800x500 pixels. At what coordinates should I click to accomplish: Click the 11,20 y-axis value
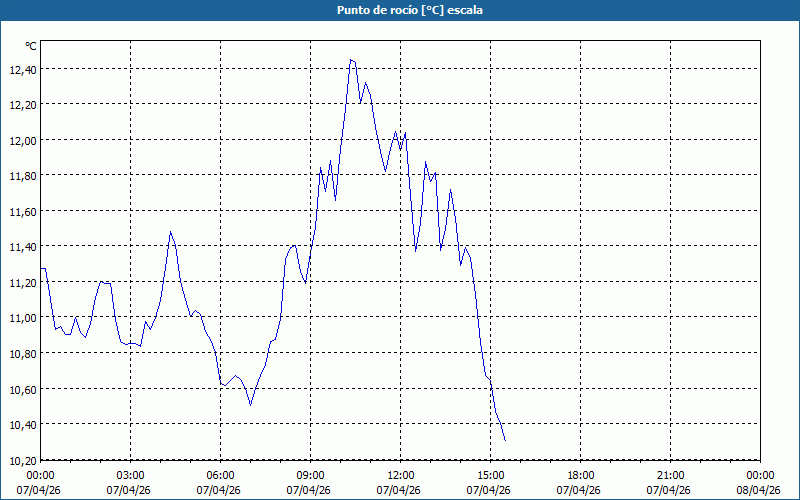23,283
